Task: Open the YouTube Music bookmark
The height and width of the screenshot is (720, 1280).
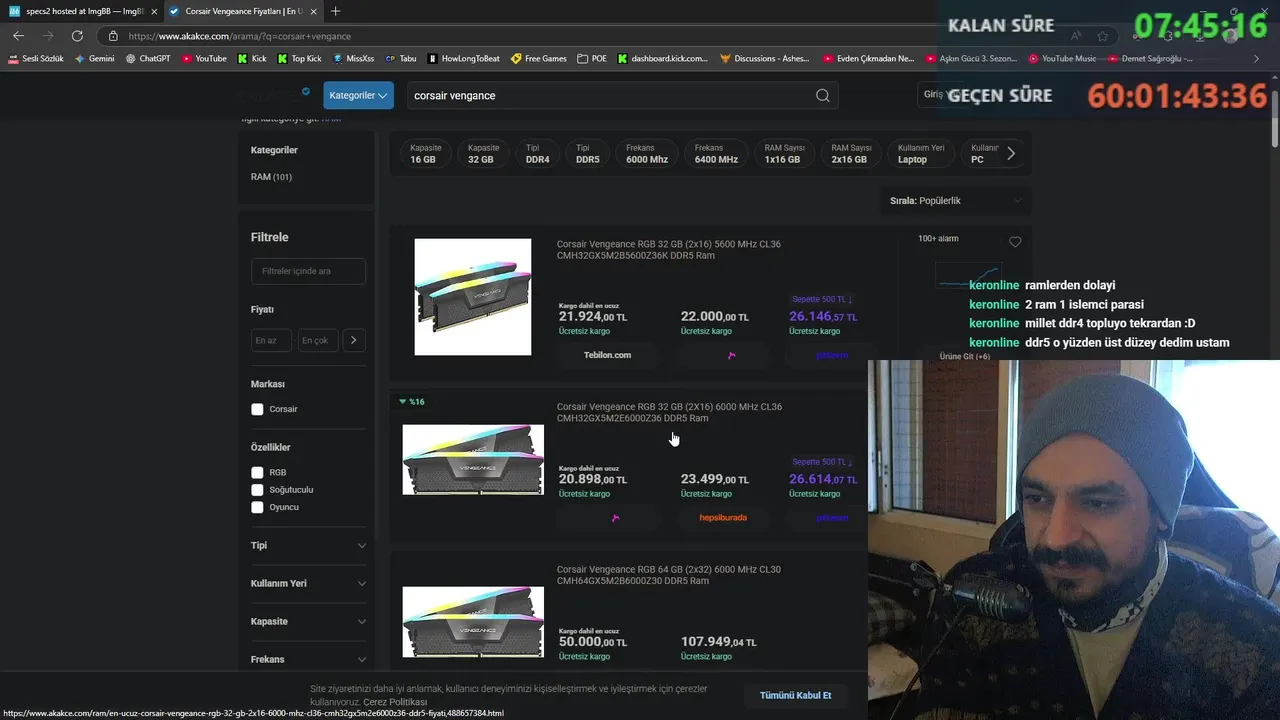Action: [1062, 59]
